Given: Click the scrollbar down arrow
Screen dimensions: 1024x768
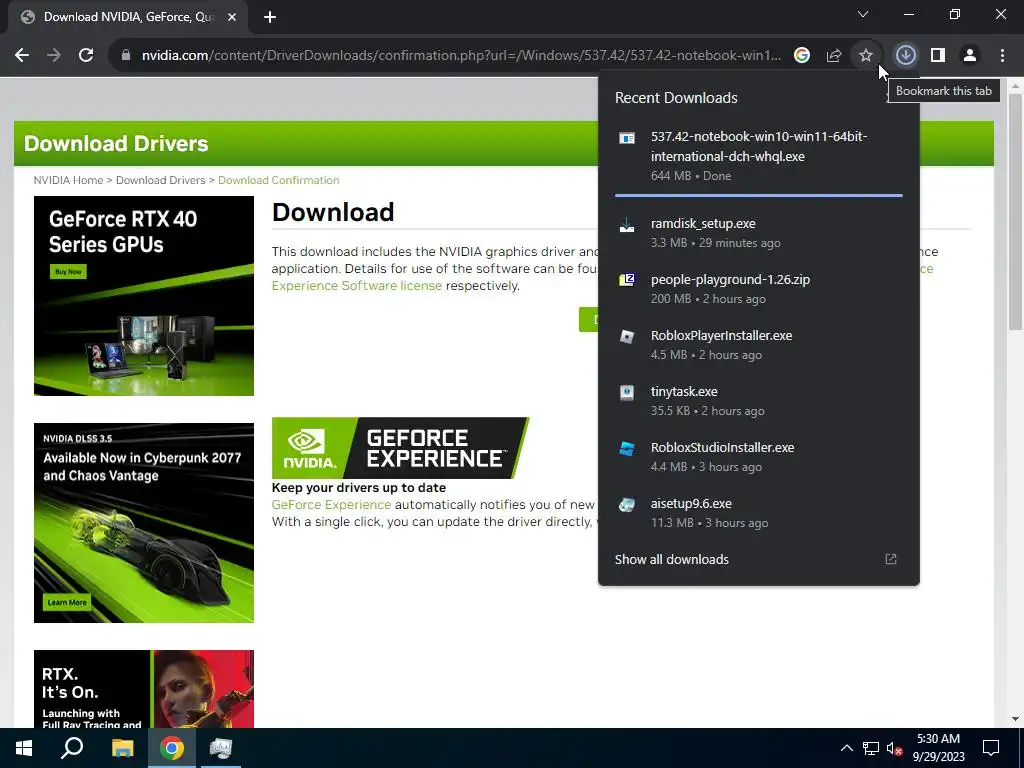Looking at the screenshot, I should (x=1016, y=720).
